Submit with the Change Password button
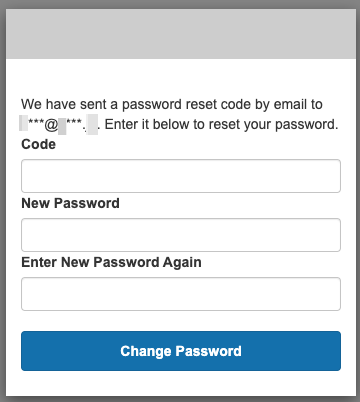360x402 pixels. (x=181, y=351)
